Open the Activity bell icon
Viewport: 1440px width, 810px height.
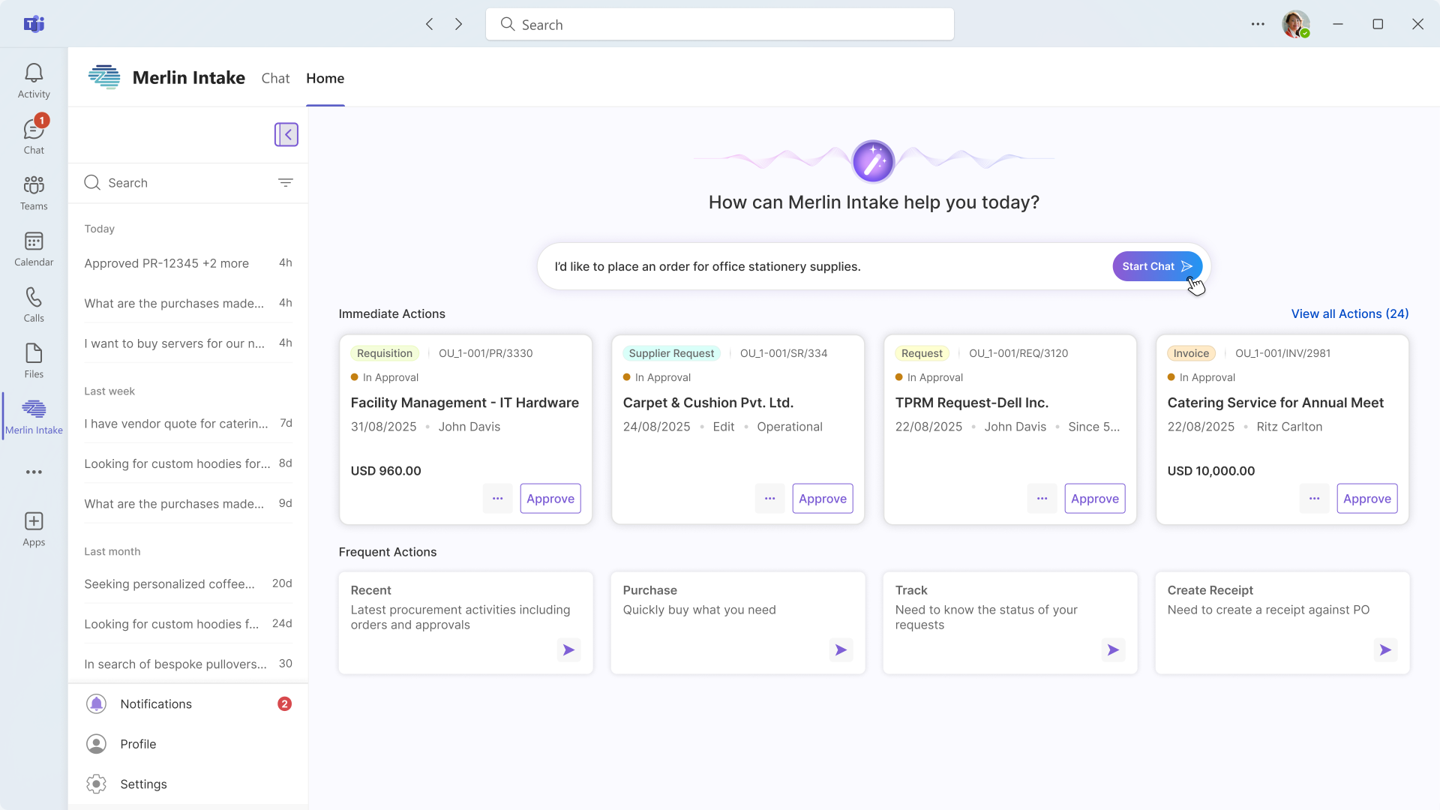[34, 79]
